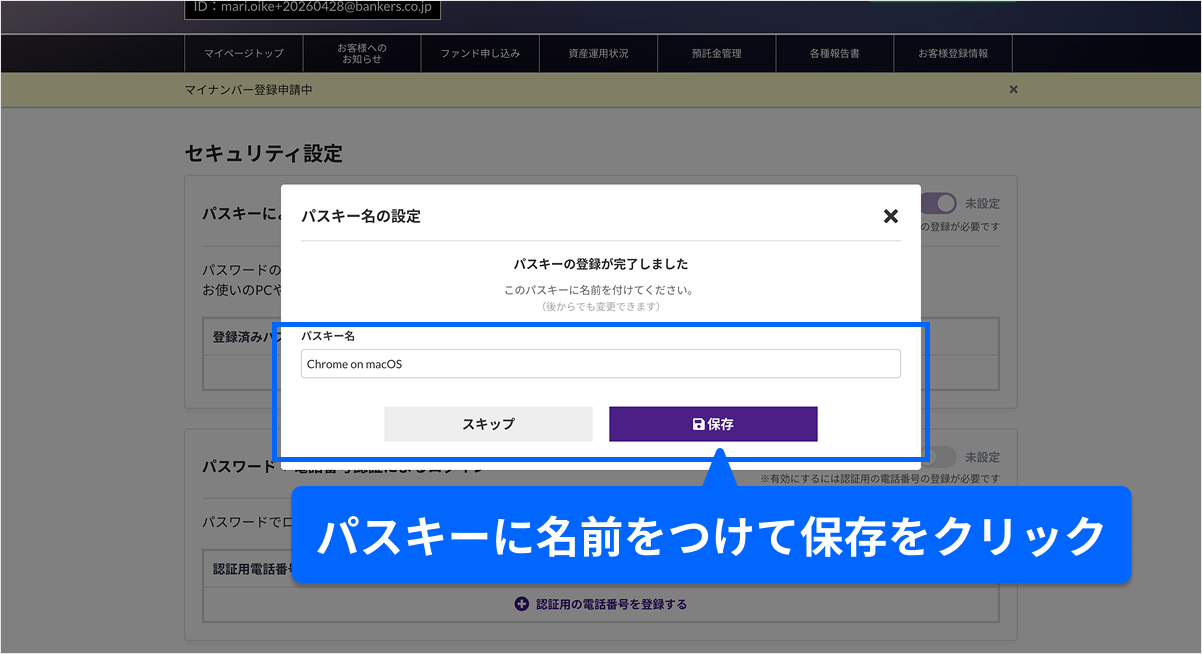Open the お客様登録情報 menu item
The height and width of the screenshot is (654, 1202).
click(953, 53)
